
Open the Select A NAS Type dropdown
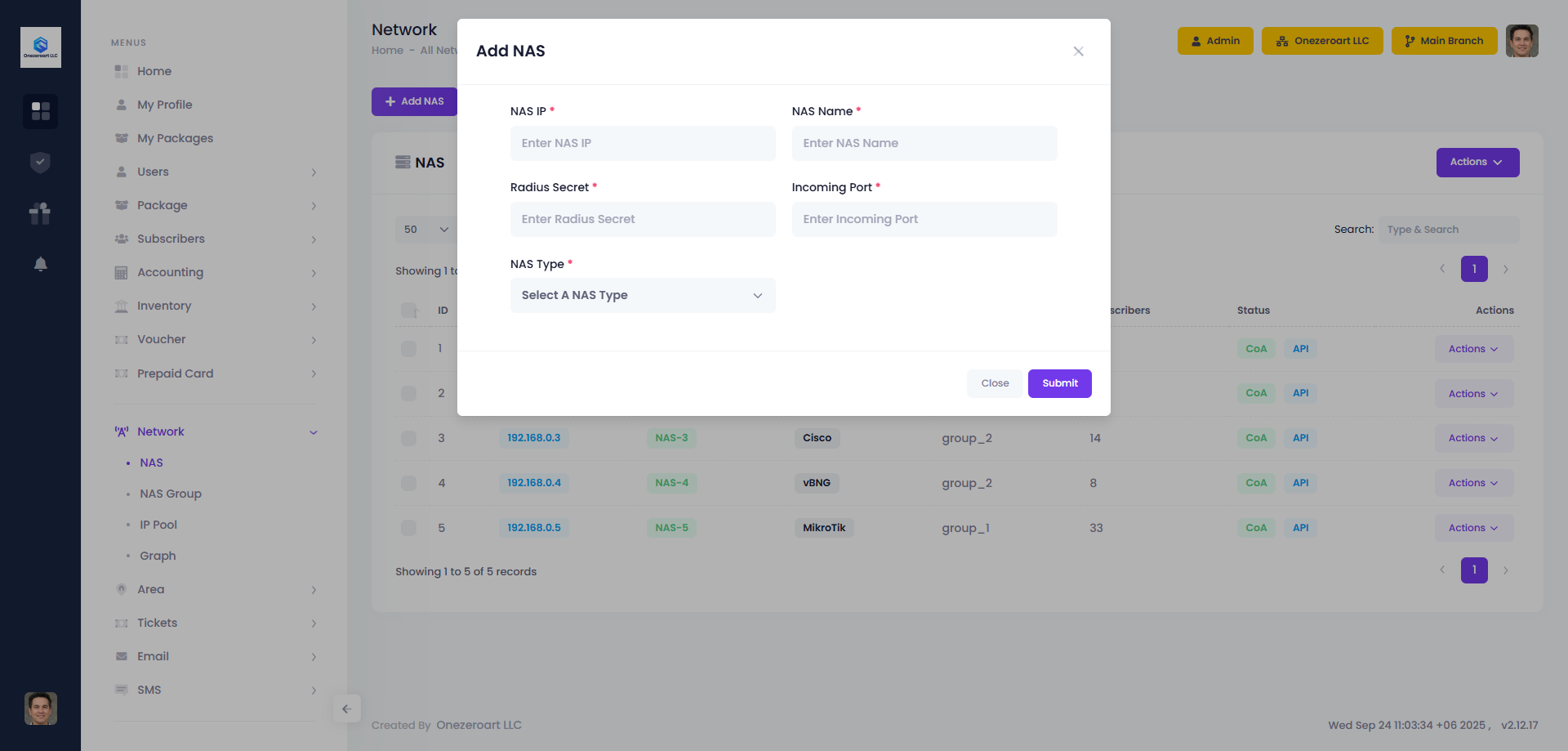click(x=643, y=295)
